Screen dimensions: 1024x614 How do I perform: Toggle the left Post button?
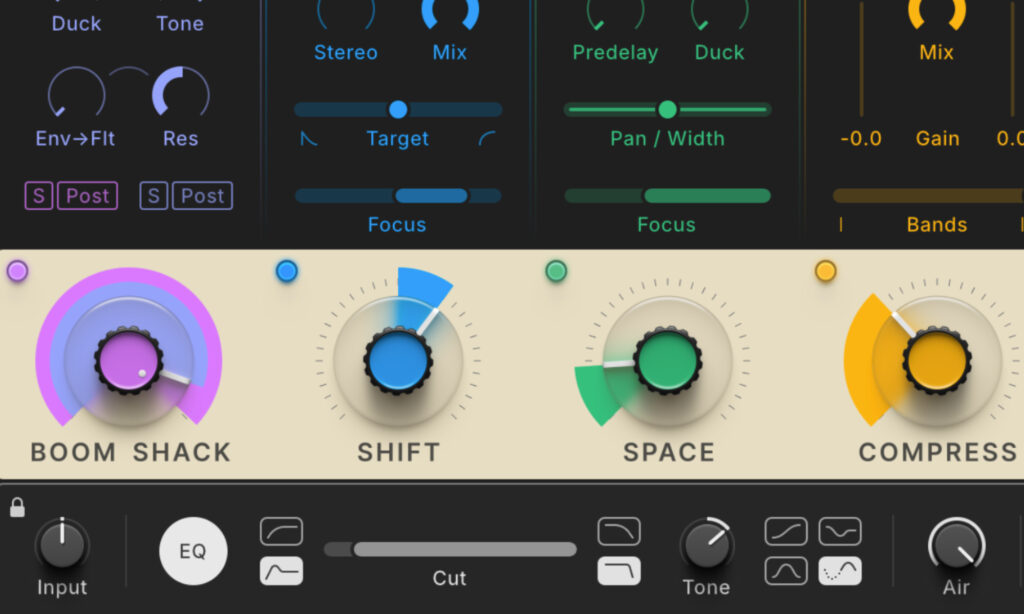coord(88,196)
